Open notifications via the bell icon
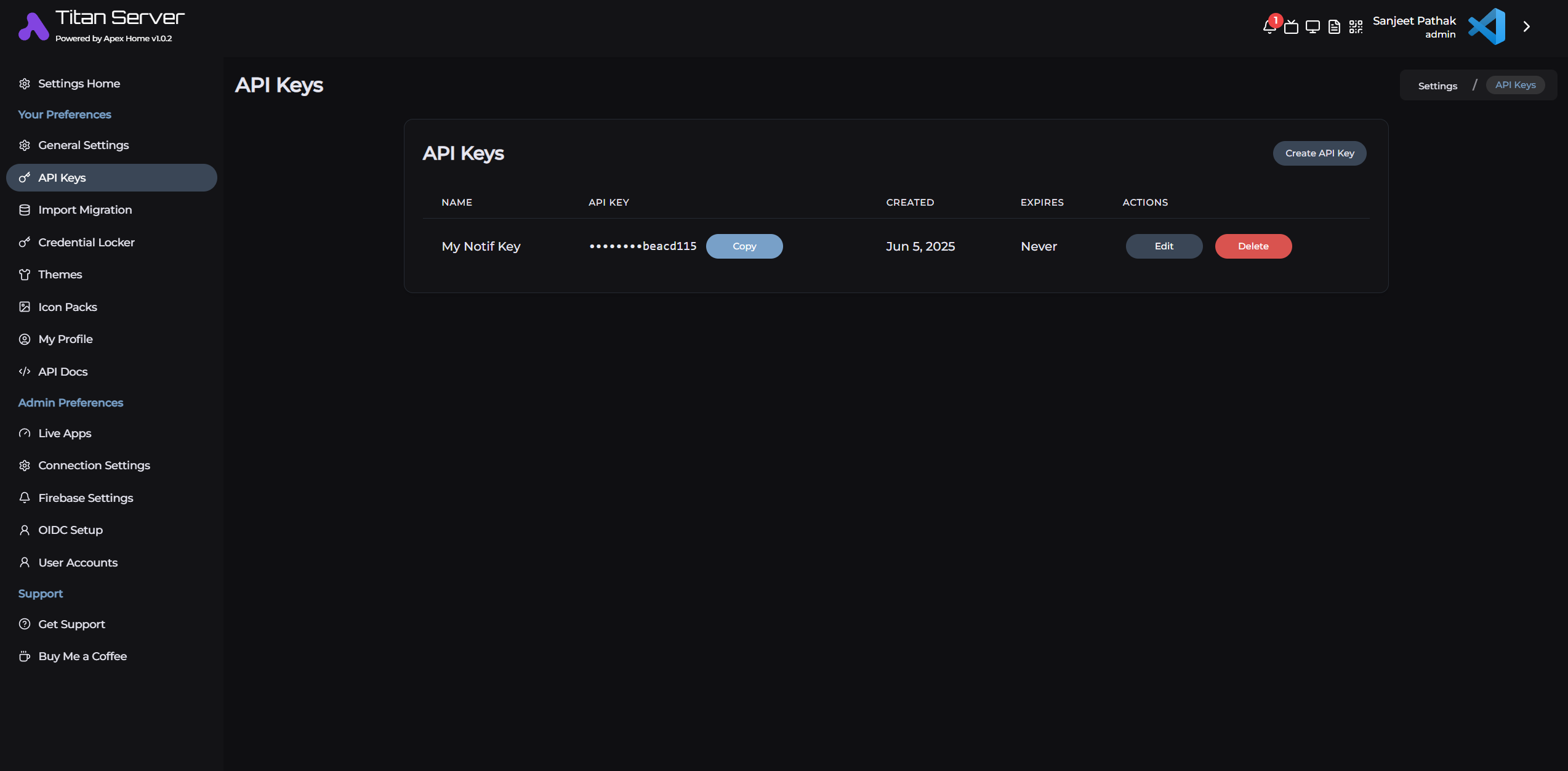Image resolution: width=1568 pixels, height=771 pixels. [x=1269, y=26]
